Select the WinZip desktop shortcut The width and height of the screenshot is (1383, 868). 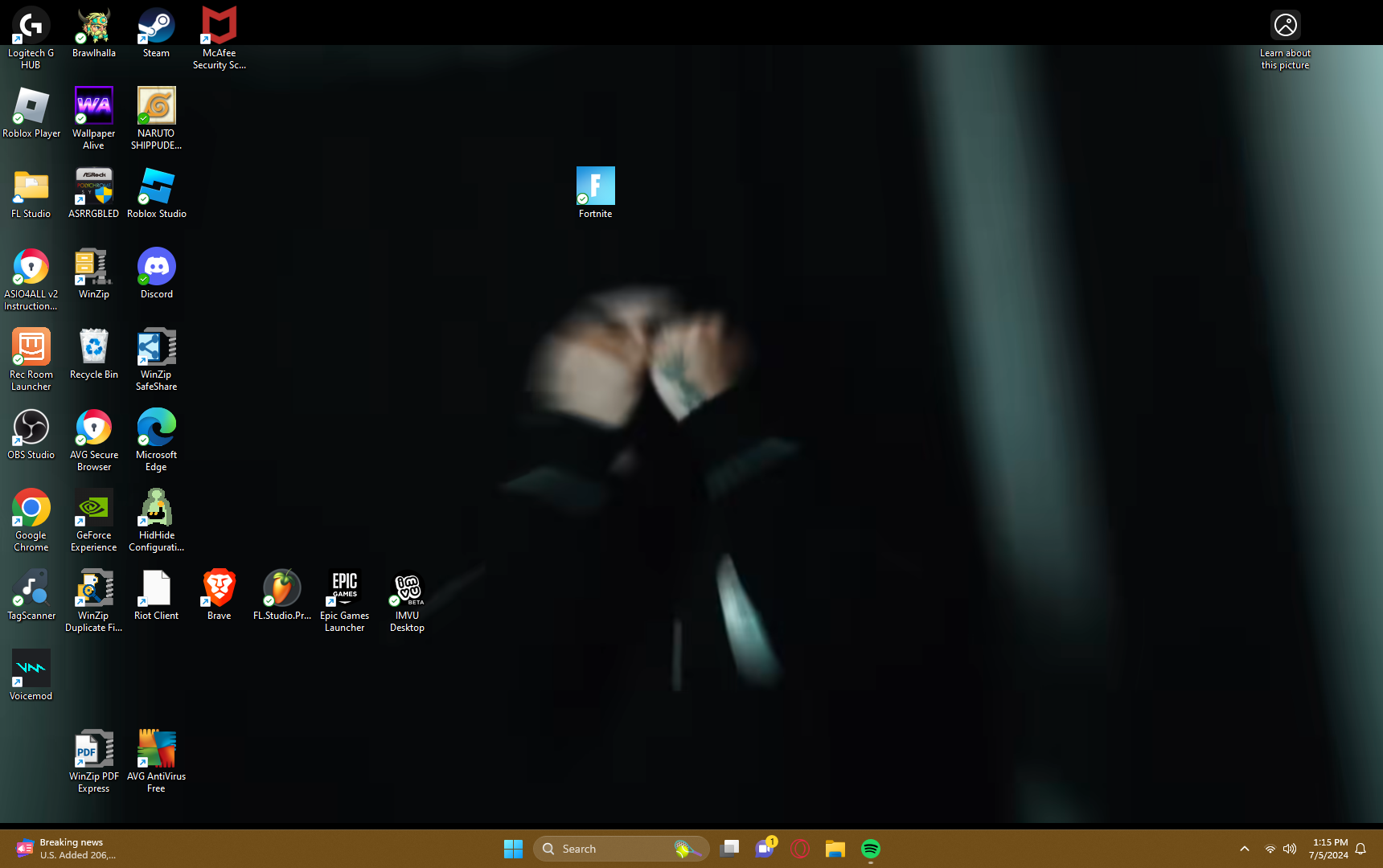pos(94,273)
